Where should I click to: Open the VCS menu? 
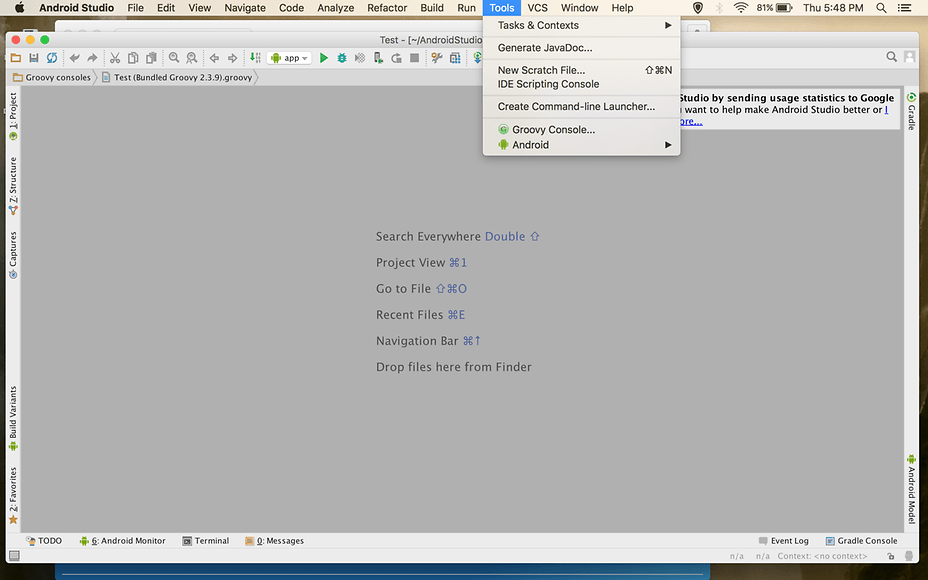pyautogui.click(x=537, y=8)
